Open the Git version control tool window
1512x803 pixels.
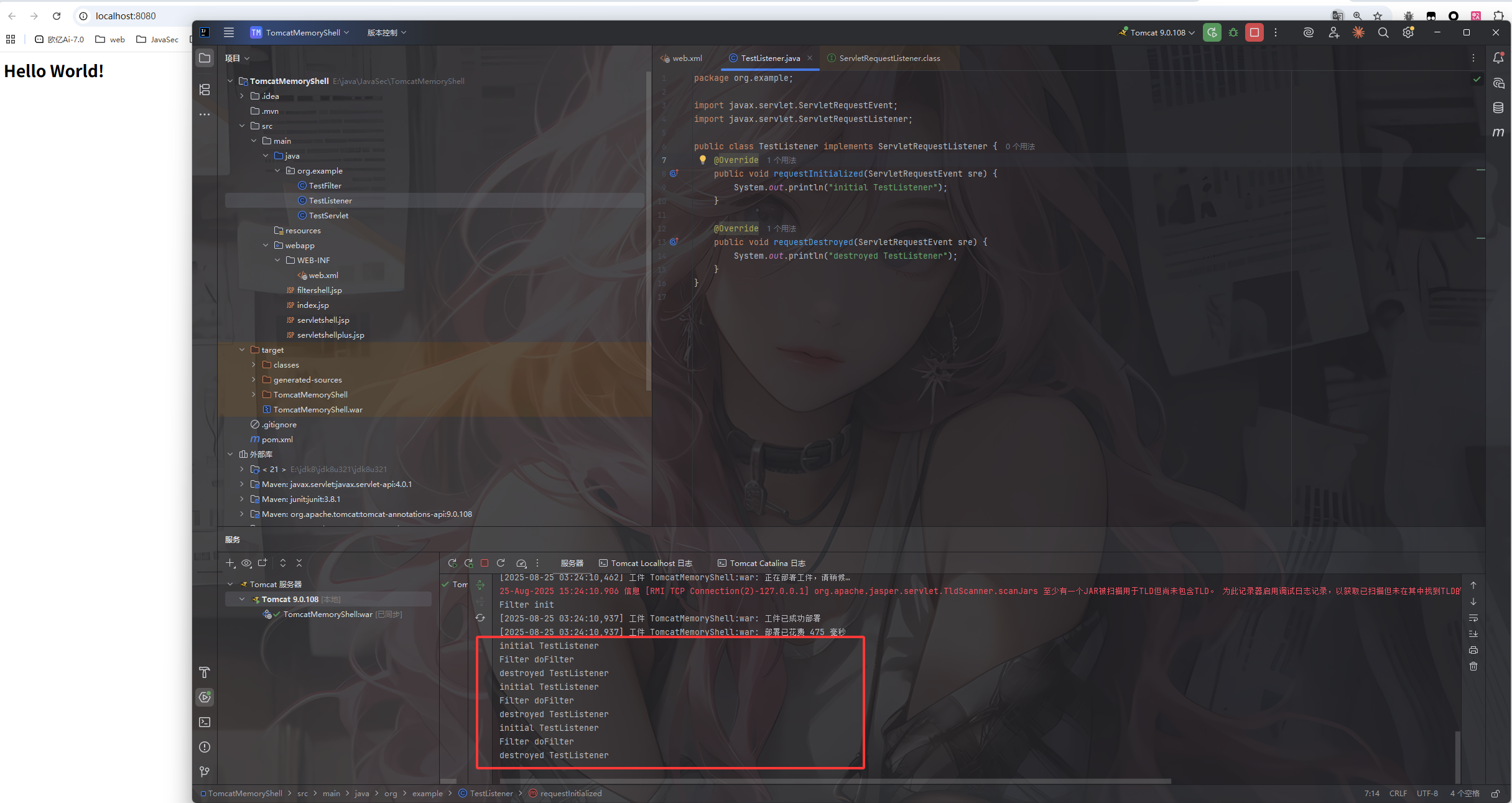pyautogui.click(x=205, y=772)
